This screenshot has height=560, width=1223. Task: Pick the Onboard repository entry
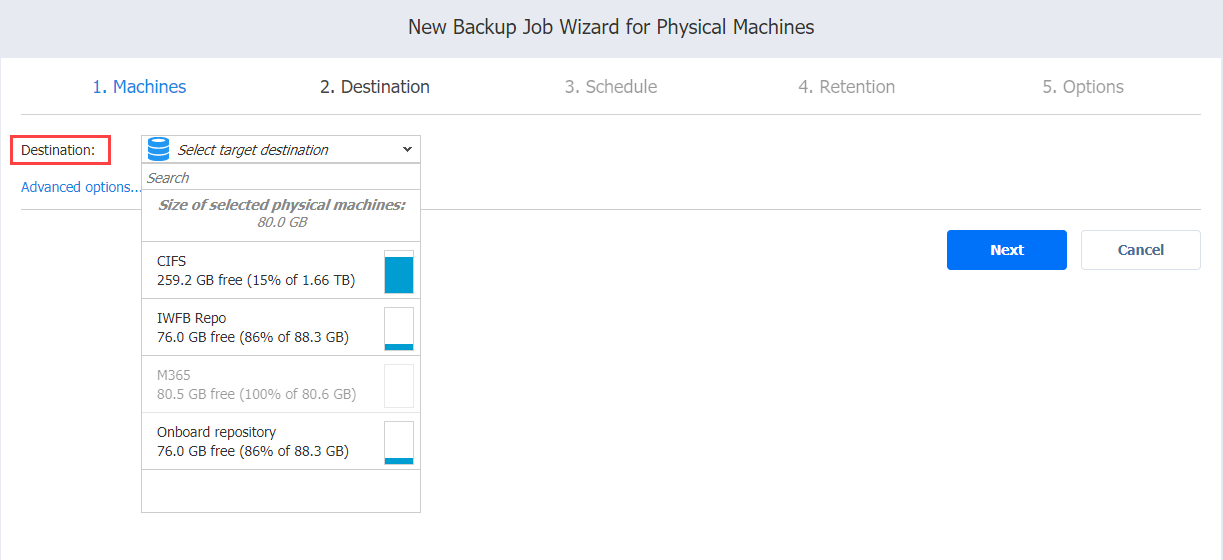click(x=281, y=441)
